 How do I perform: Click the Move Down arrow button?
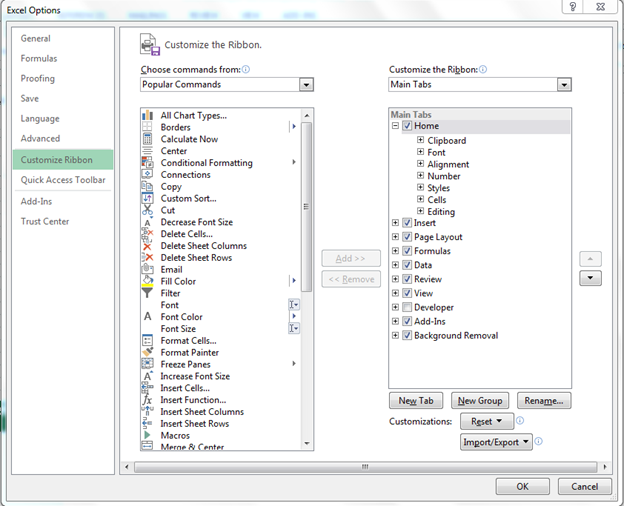pyautogui.click(x=591, y=278)
